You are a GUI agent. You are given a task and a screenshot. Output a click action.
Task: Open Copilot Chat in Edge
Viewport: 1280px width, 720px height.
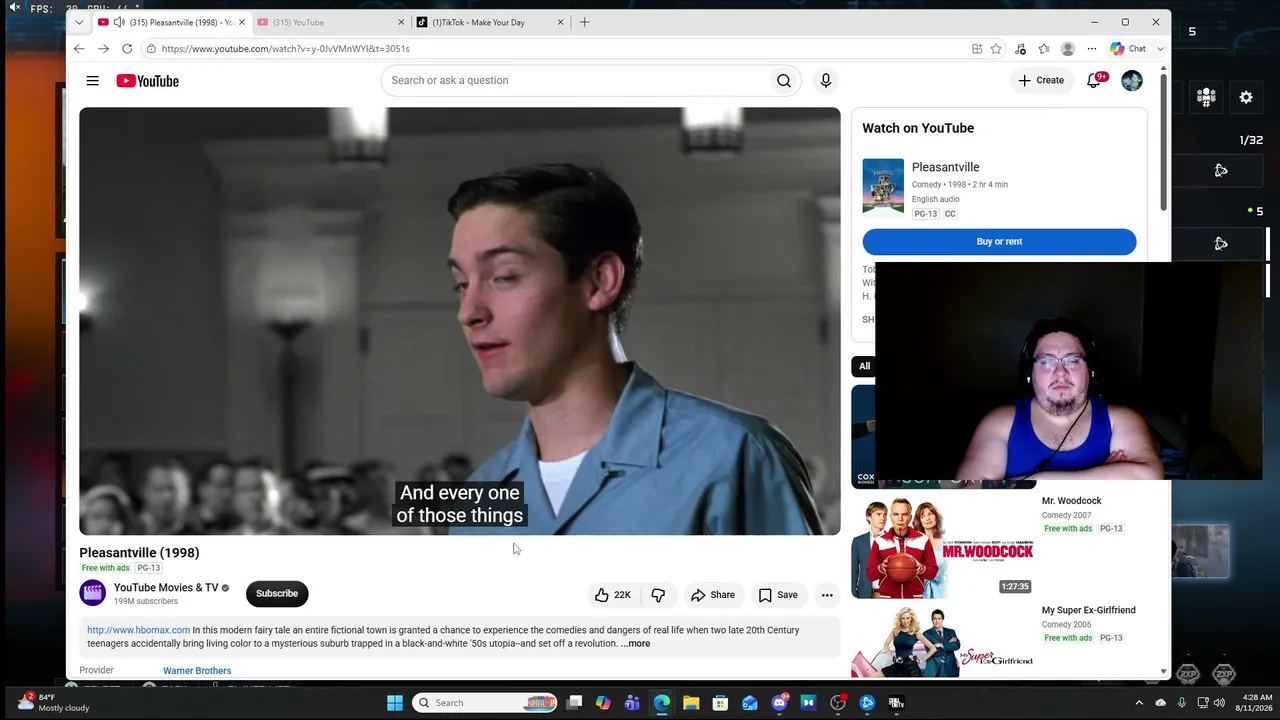tap(1128, 49)
